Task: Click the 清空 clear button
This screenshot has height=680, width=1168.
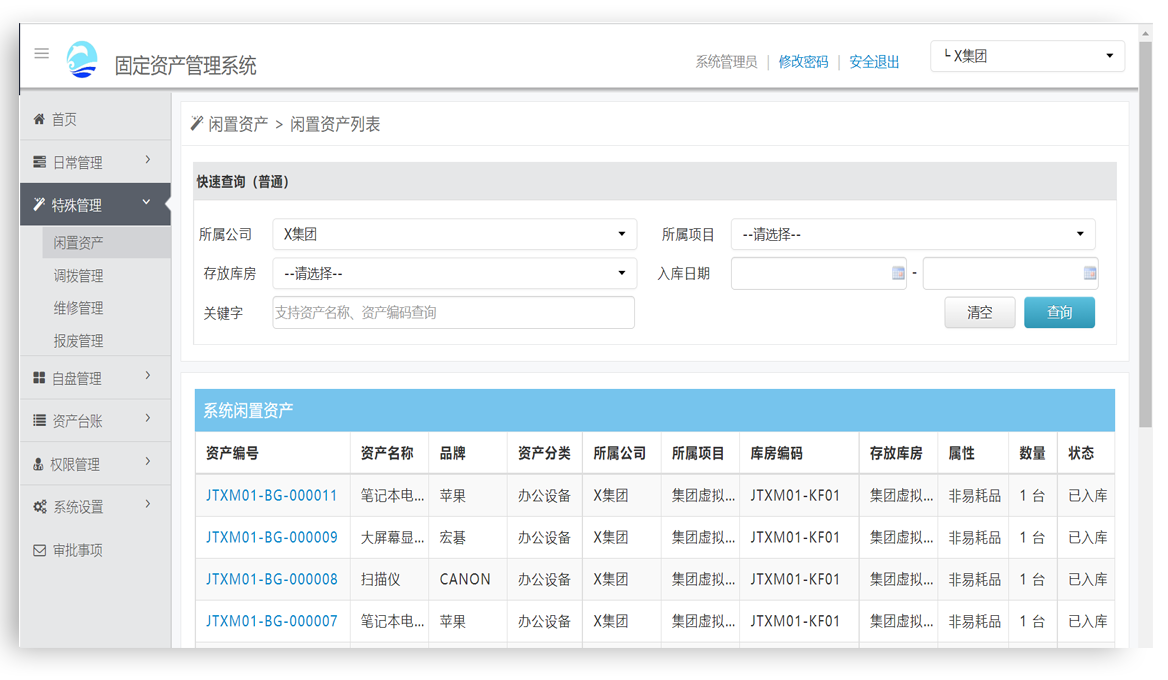Action: tap(980, 312)
